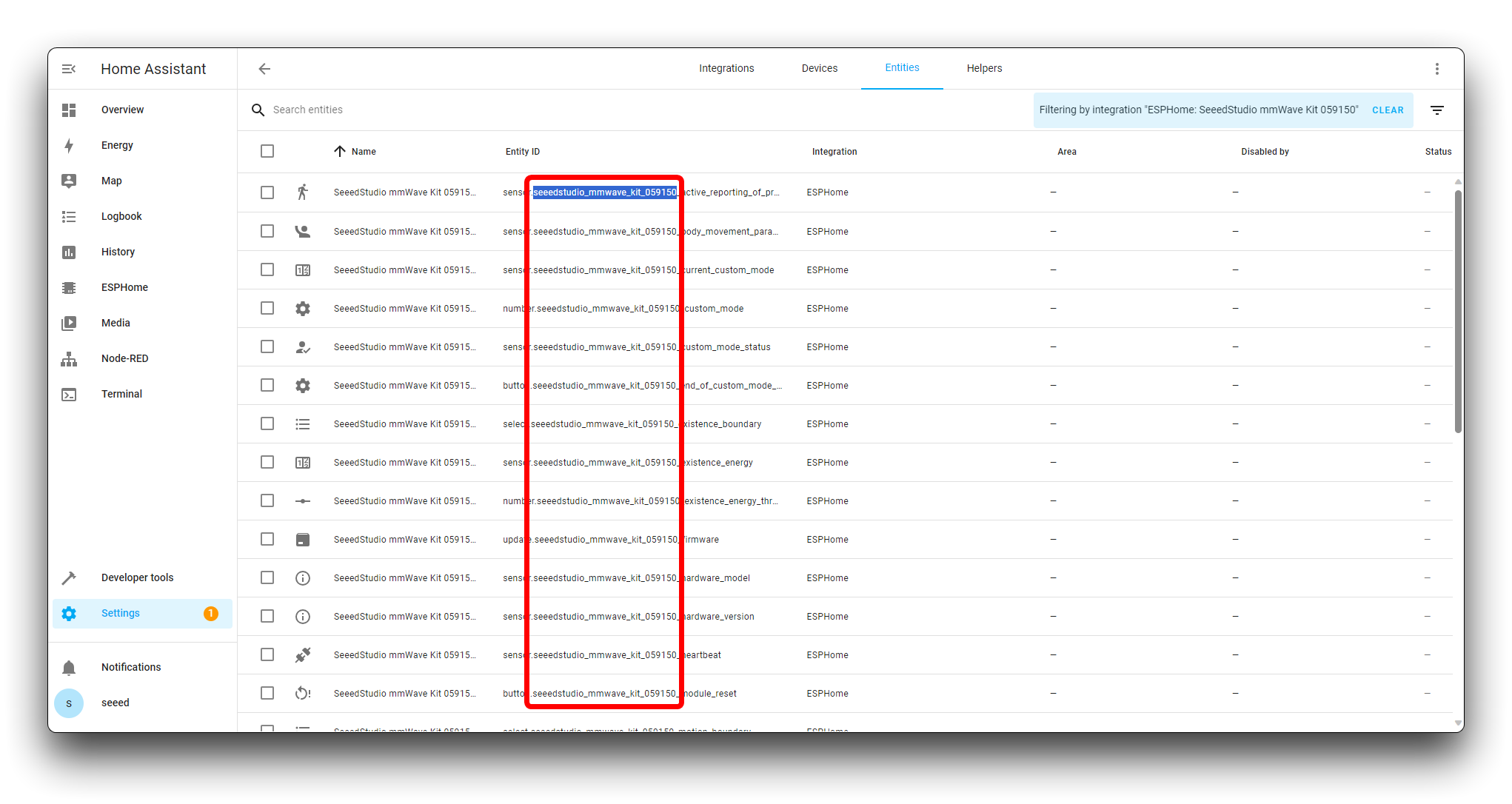
Task: Open the seeed user profile
Action: pos(69,703)
